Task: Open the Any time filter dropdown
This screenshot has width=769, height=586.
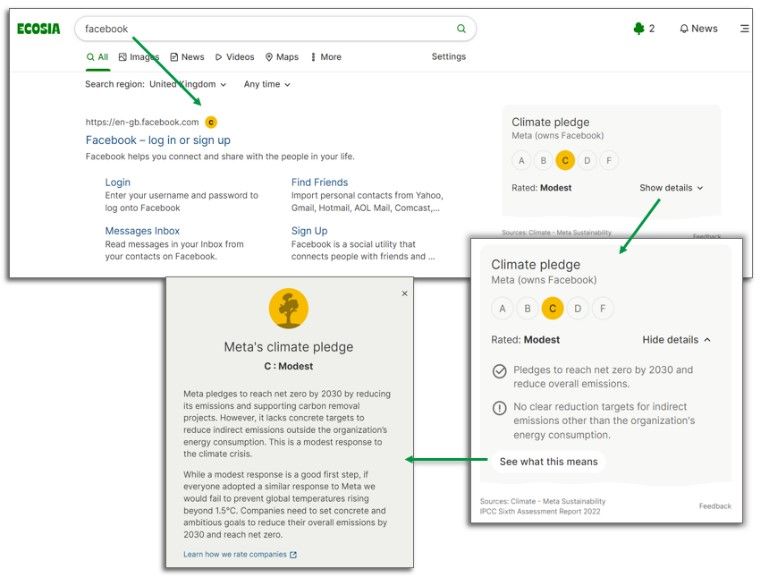Action: 267,84
